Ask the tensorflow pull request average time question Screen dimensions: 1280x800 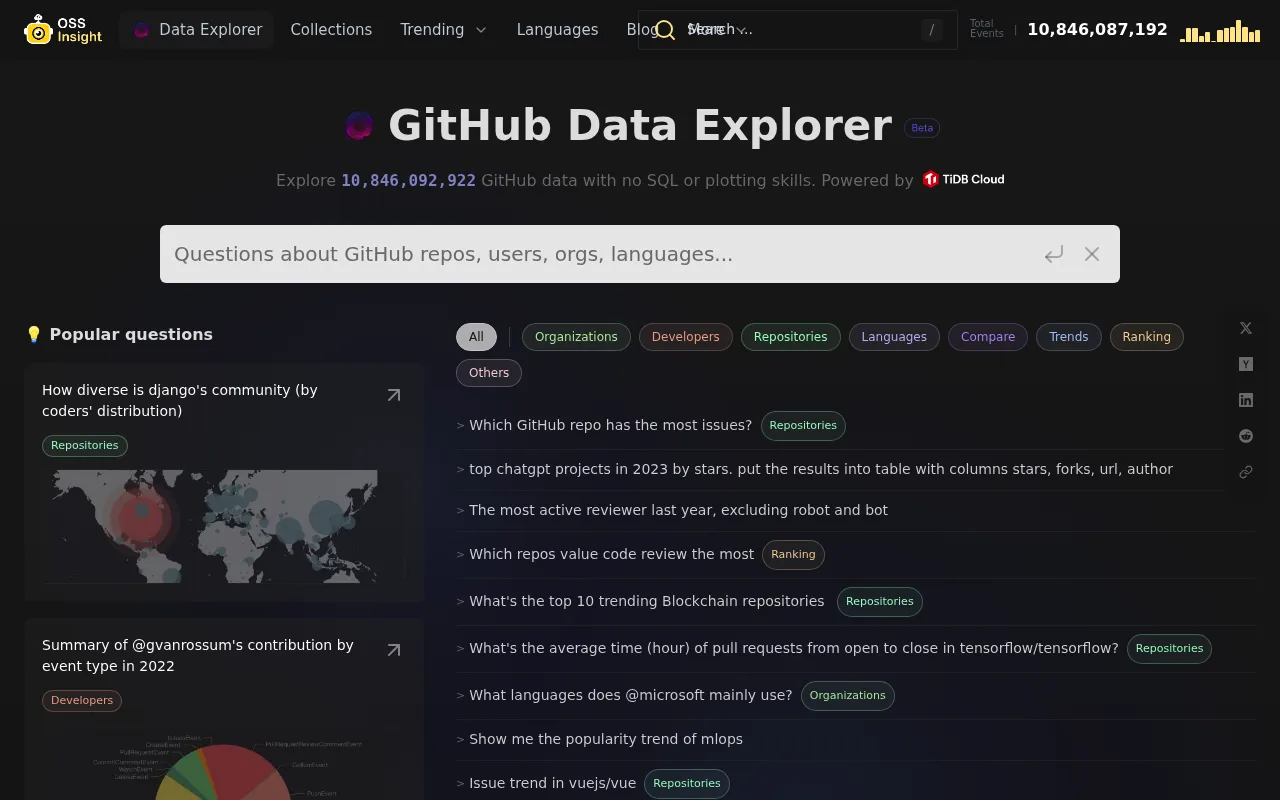[794, 648]
